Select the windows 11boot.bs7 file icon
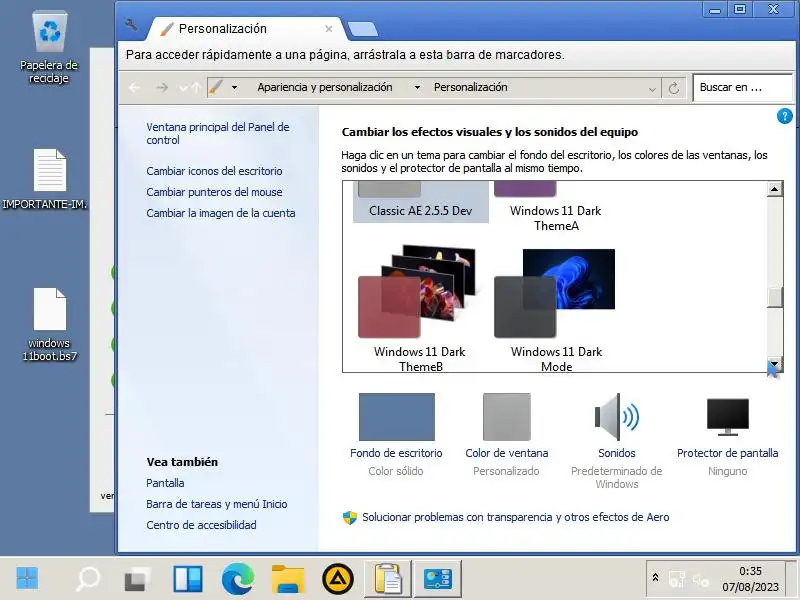The width and height of the screenshot is (800, 600). point(49,325)
